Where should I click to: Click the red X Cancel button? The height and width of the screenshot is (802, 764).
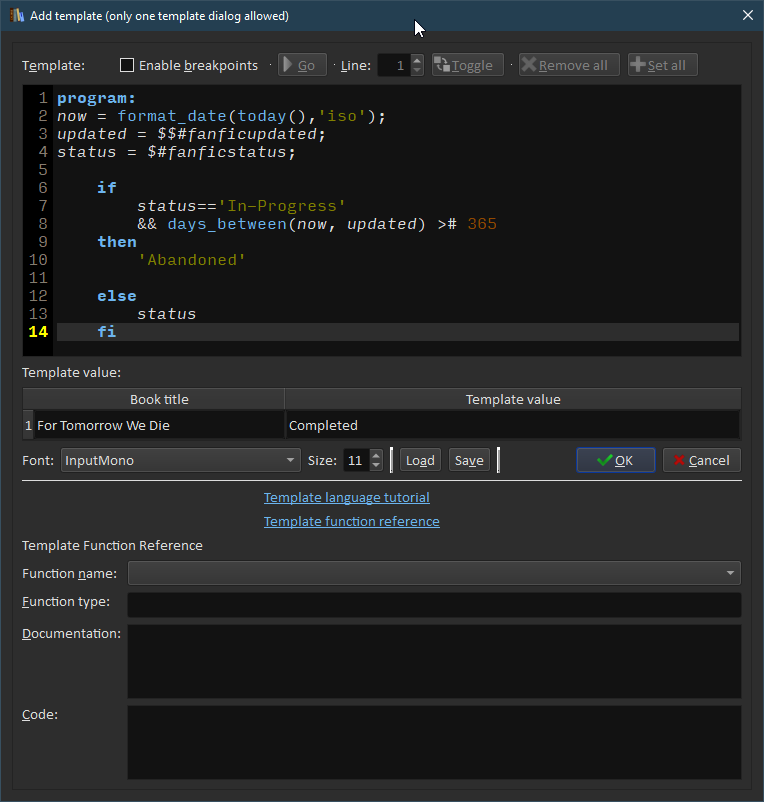[x=701, y=460]
